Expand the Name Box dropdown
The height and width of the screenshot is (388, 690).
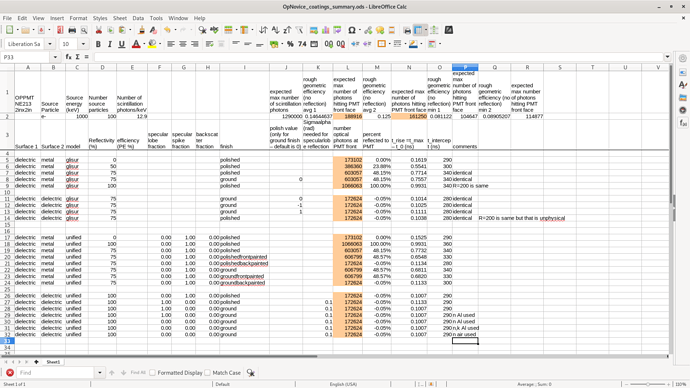click(55, 57)
